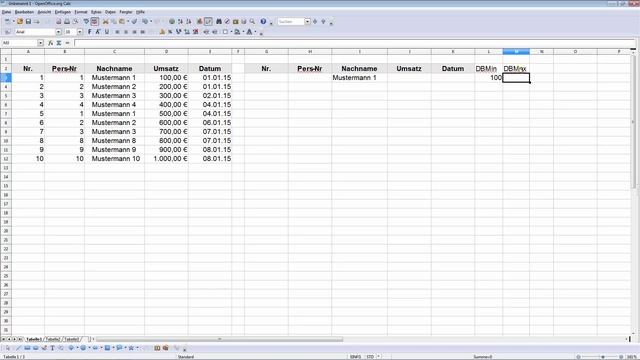Expand the Basic Shapes dropdown in drawing toolbar
The height and width of the screenshot is (360, 640).
point(77,348)
